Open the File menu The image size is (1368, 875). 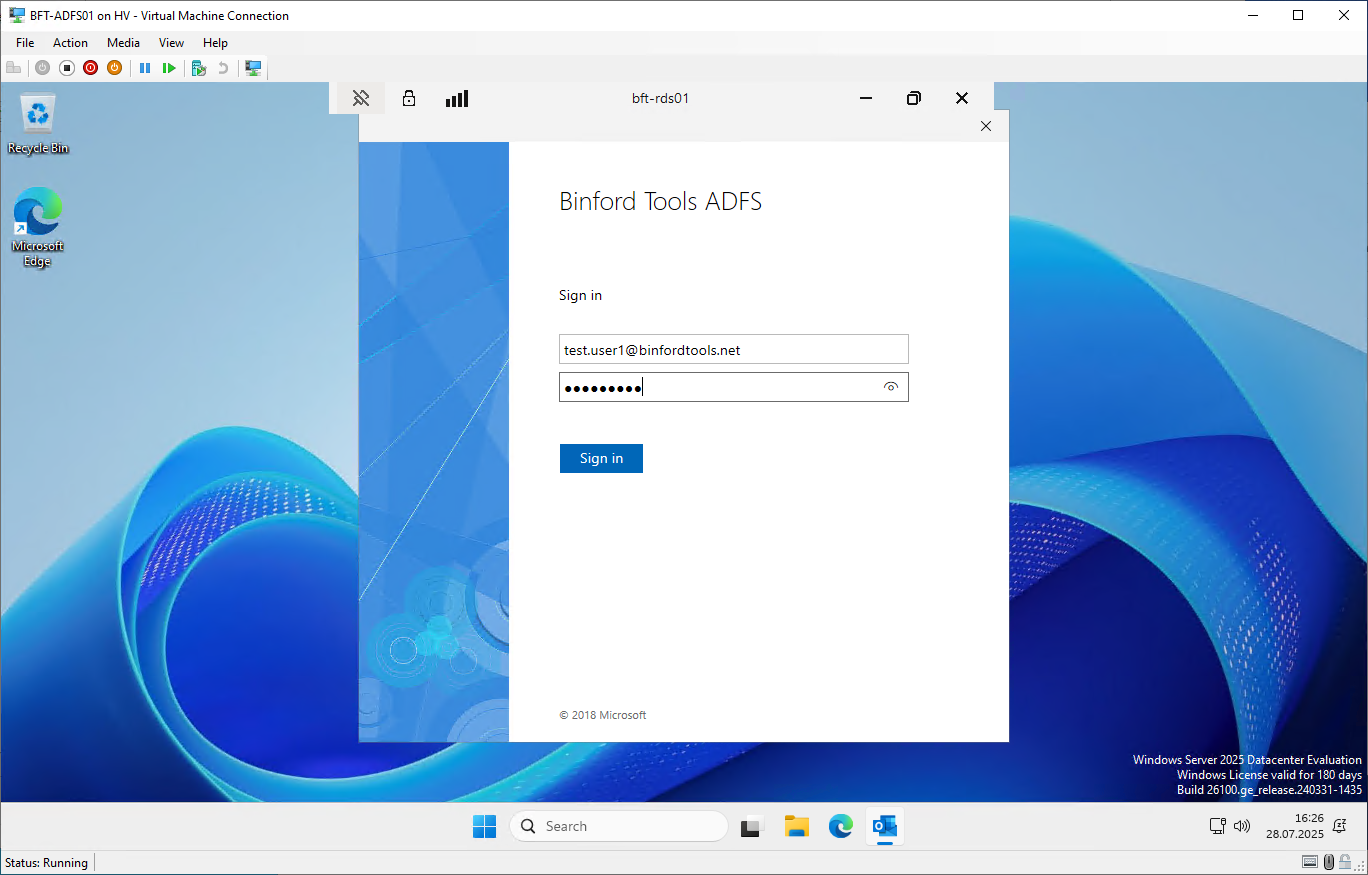25,43
